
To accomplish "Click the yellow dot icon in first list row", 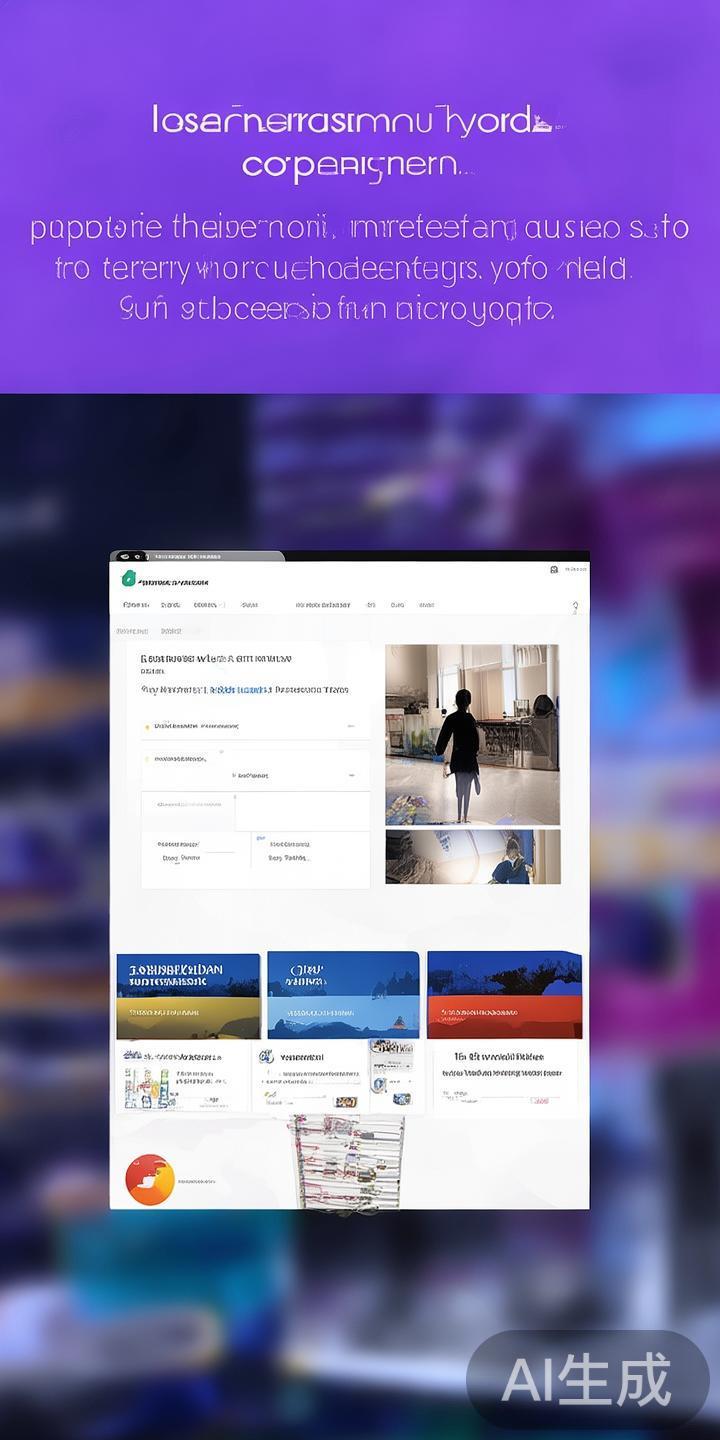I will [x=147, y=727].
